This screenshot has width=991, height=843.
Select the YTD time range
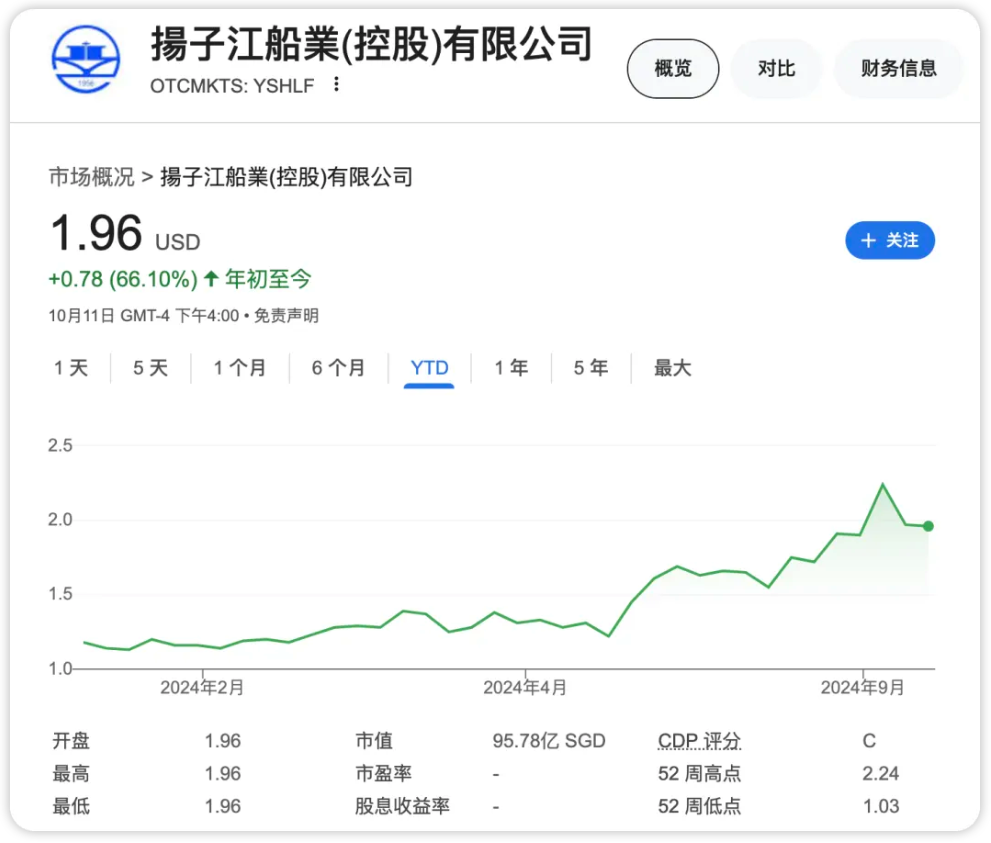point(429,368)
